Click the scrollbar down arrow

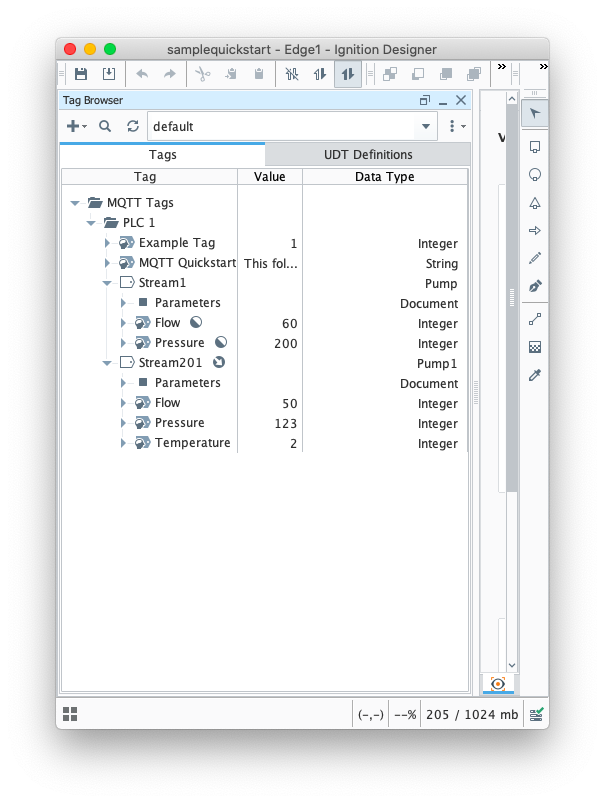(512, 665)
